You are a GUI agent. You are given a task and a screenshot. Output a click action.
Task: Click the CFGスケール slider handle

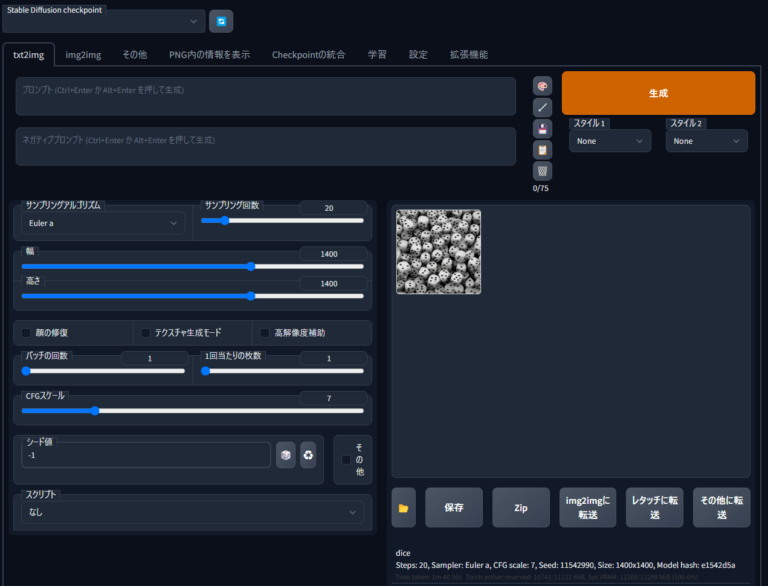pyautogui.click(x=95, y=411)
